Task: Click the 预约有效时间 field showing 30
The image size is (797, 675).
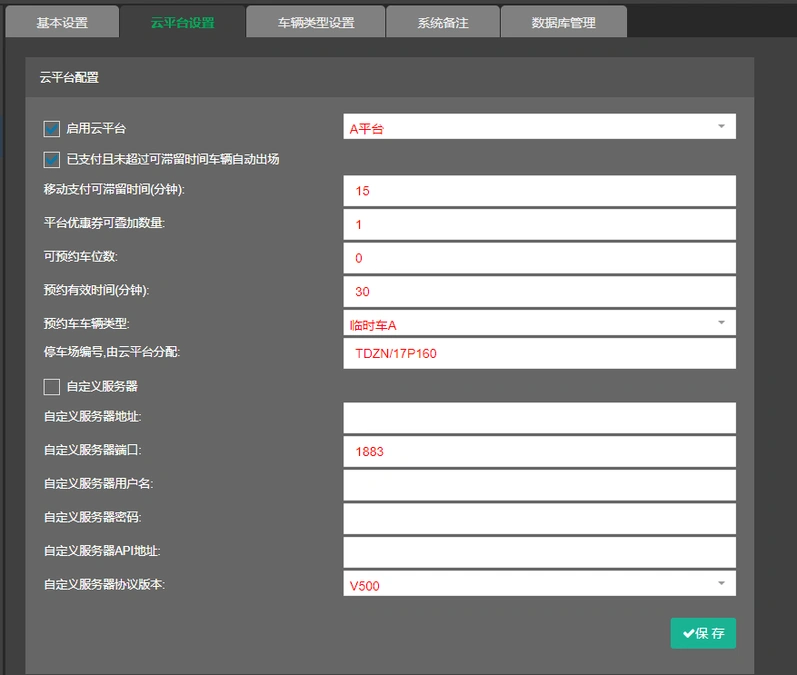Action: click(539, 292)
